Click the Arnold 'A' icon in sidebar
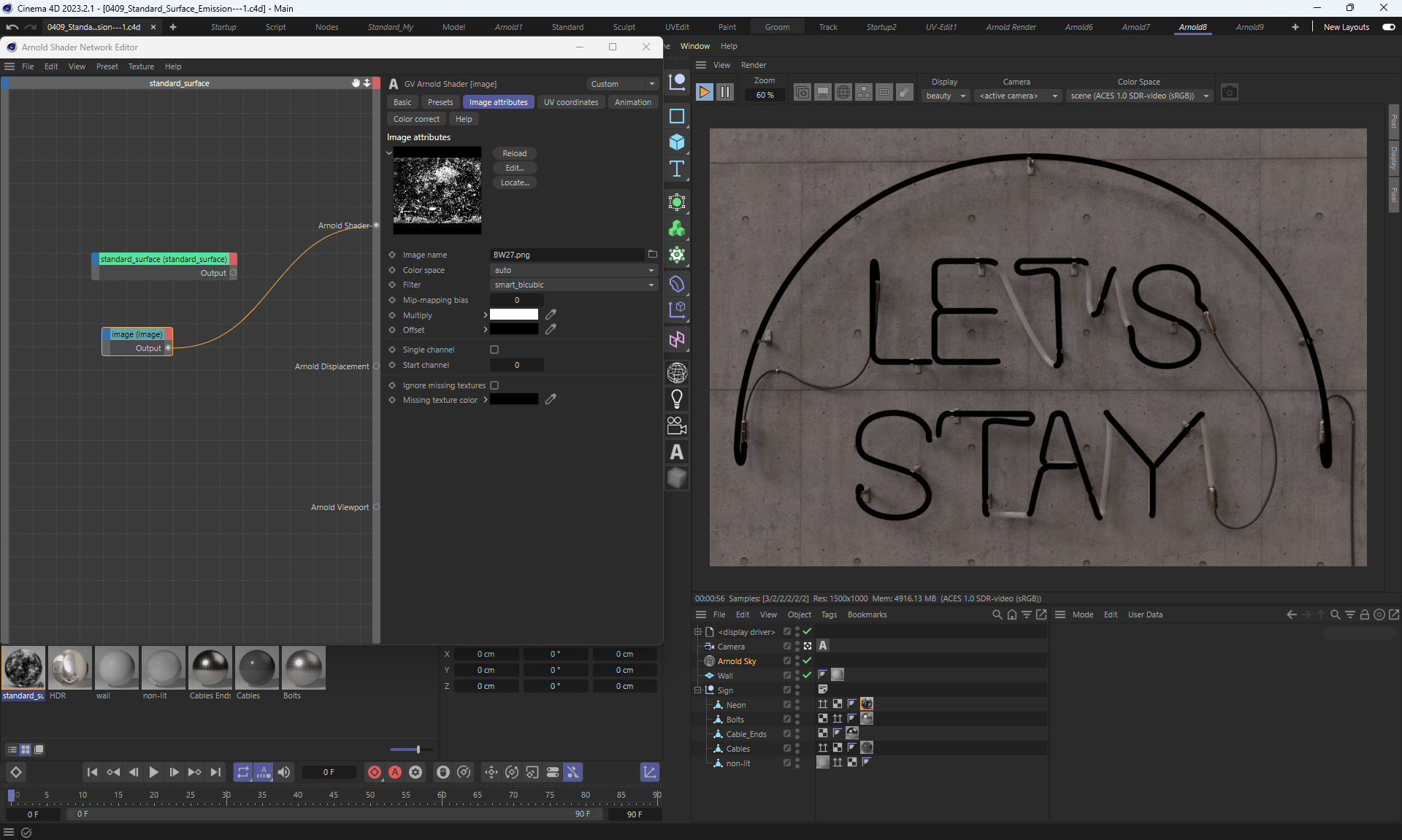This screenshot has width=1402, height=840. click(x=677, y=452)
